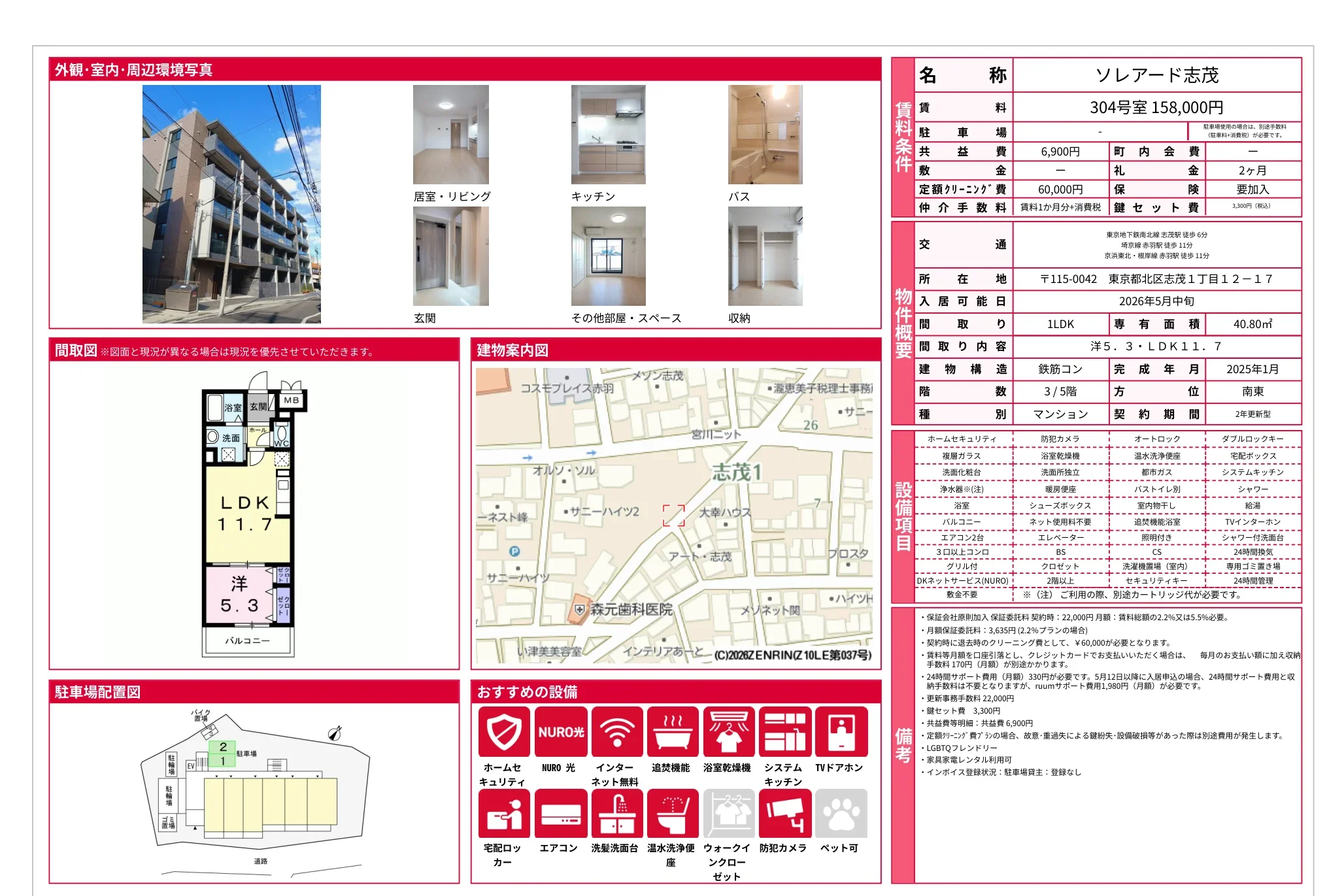Viewport: 1344px width, 896px height.
Task: Click the greyed-out ペット可 paw icon
Action: [841, 813]
